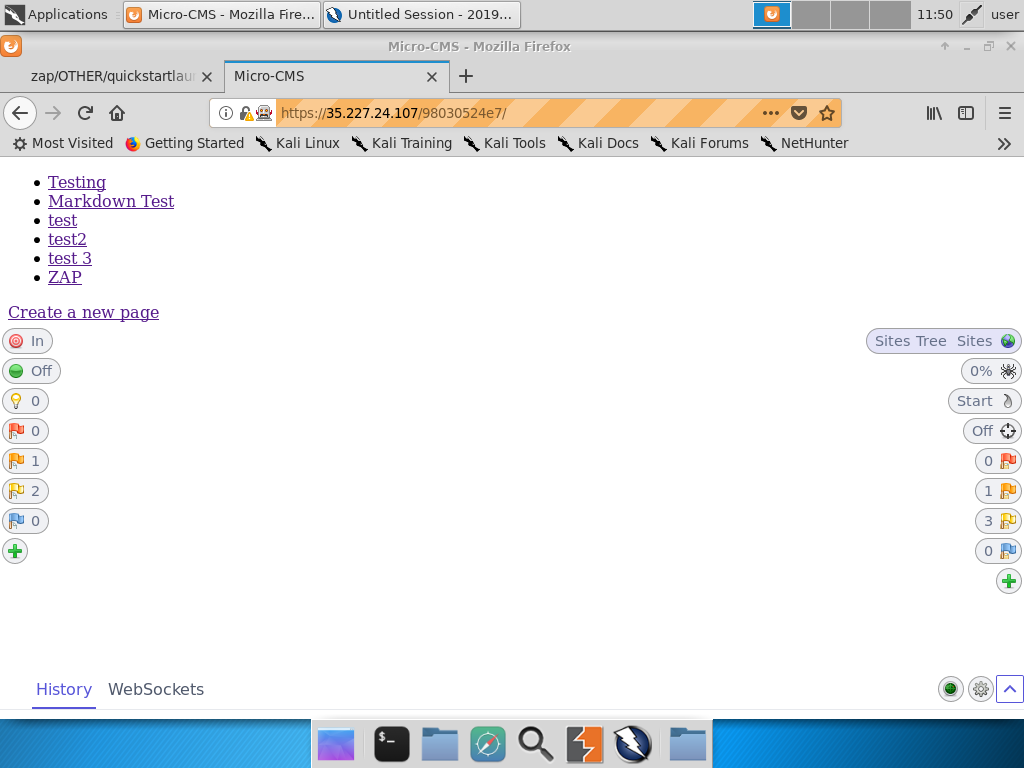
Task: Launch Burp Suite orange dock icon
Action: tap(584, 744)
